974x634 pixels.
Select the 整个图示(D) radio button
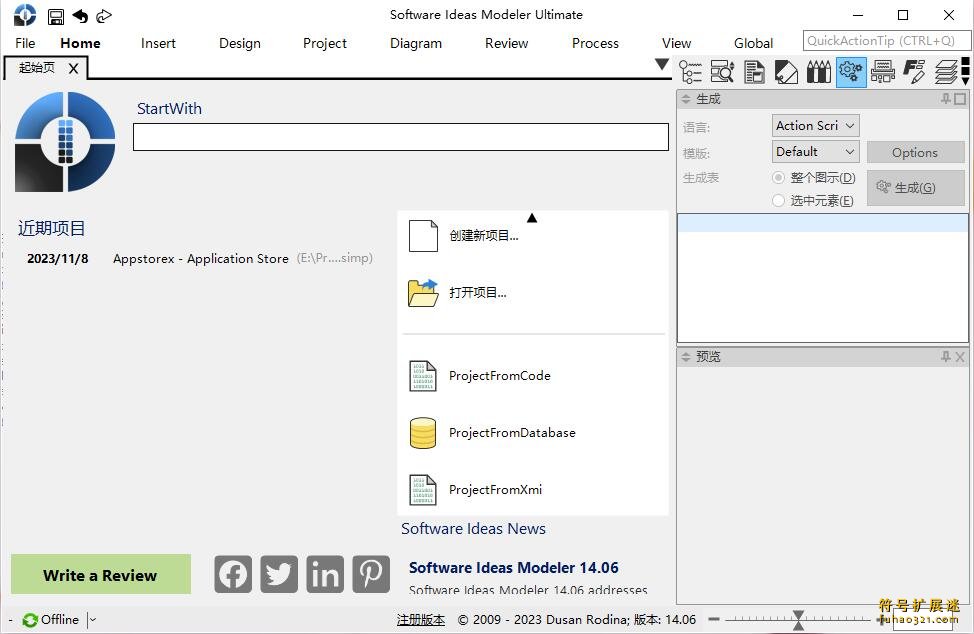point(779,177)
